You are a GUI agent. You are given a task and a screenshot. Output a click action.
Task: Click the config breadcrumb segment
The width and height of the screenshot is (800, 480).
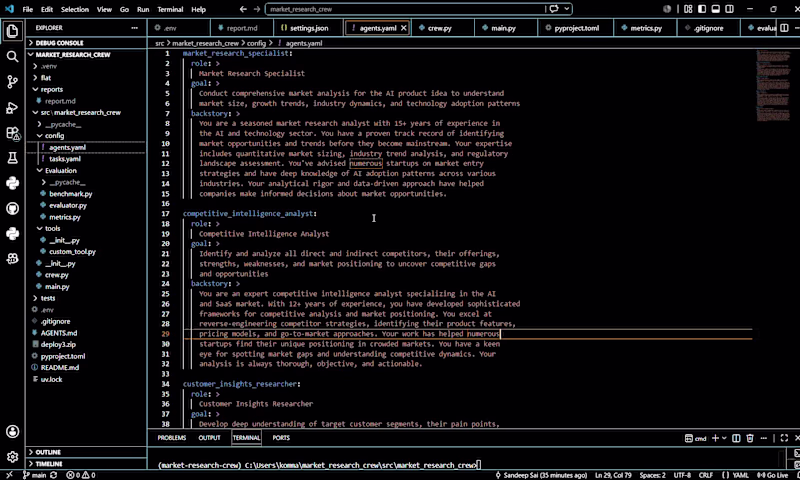[256, 43]
